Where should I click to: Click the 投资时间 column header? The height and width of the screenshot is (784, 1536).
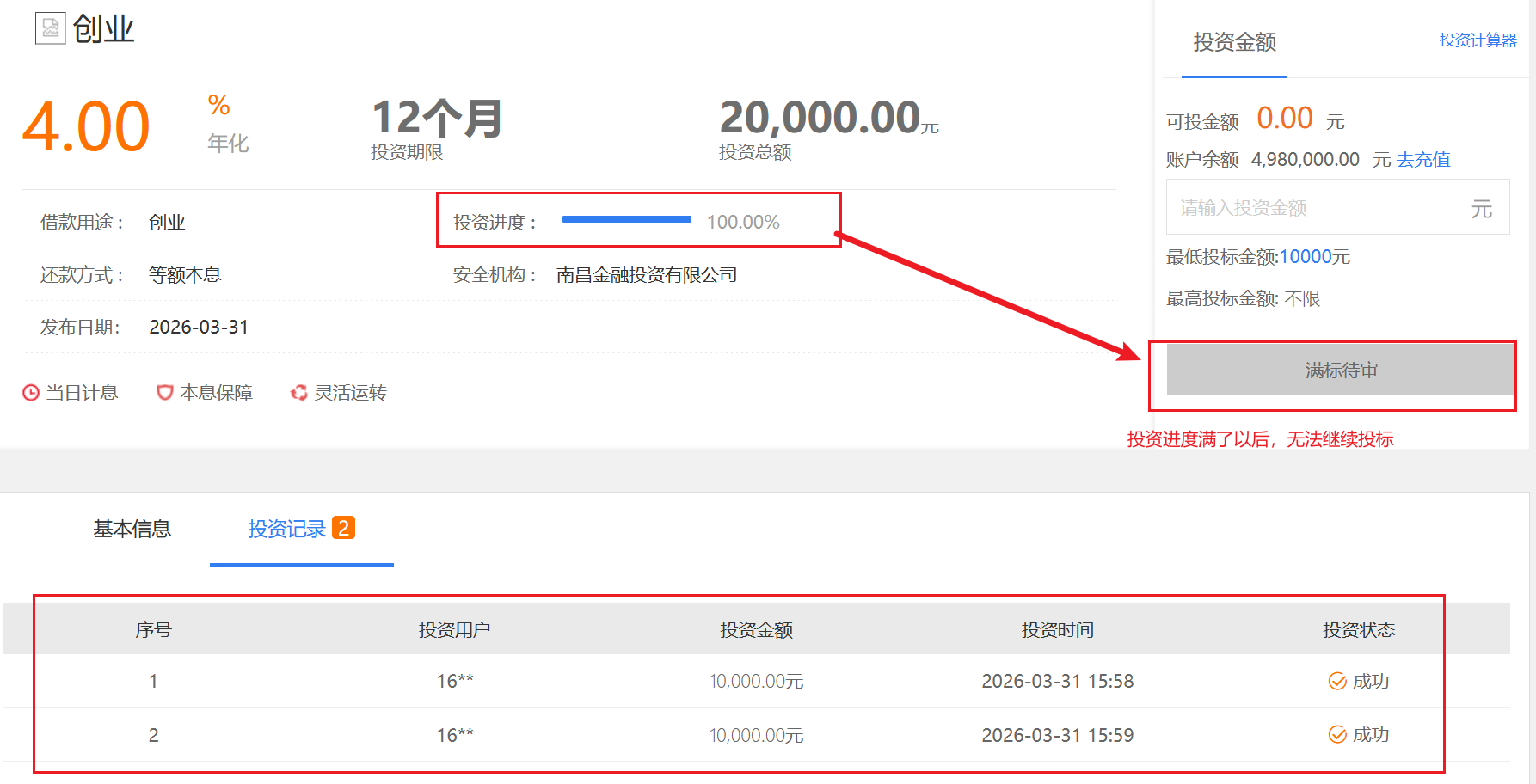1057,630
